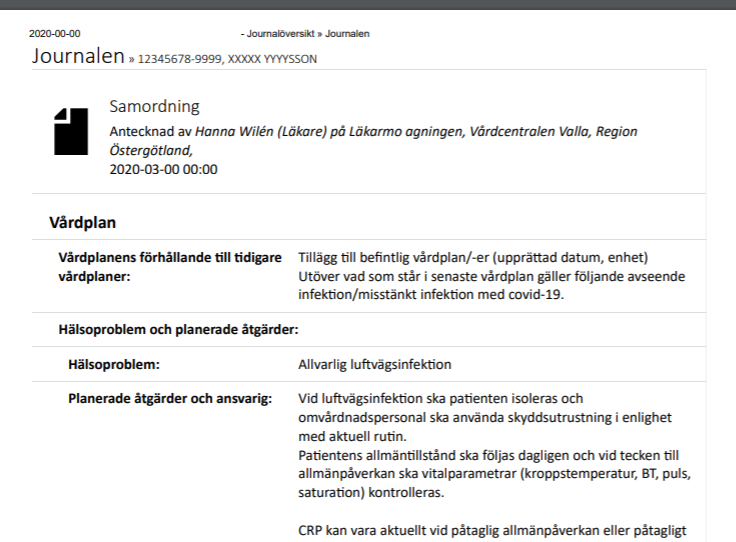Click the text med aktuell rutin
Screen dimensions: 736x542
(x=353, y=436)
